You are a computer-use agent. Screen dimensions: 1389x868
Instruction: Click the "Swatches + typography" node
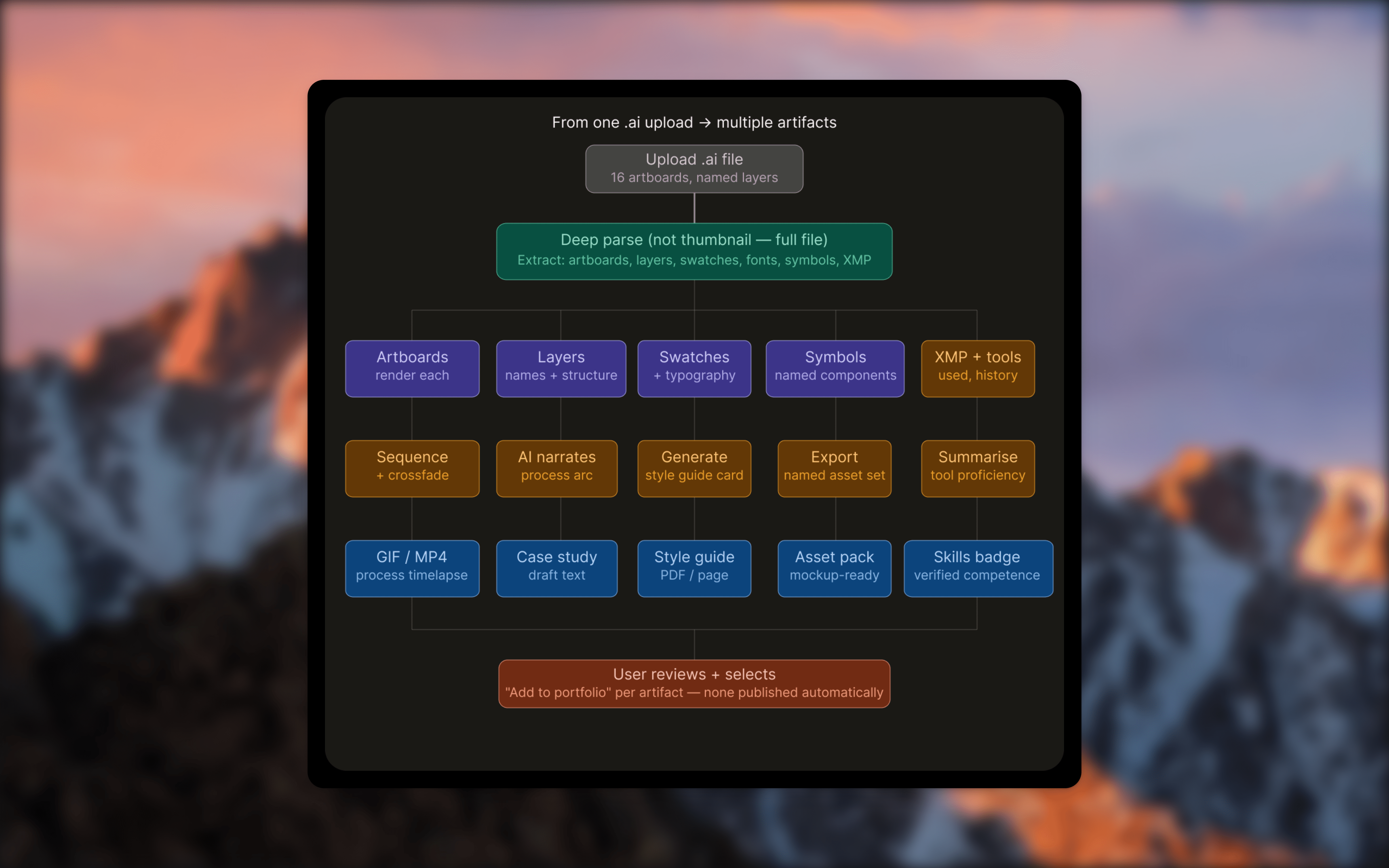694,369
